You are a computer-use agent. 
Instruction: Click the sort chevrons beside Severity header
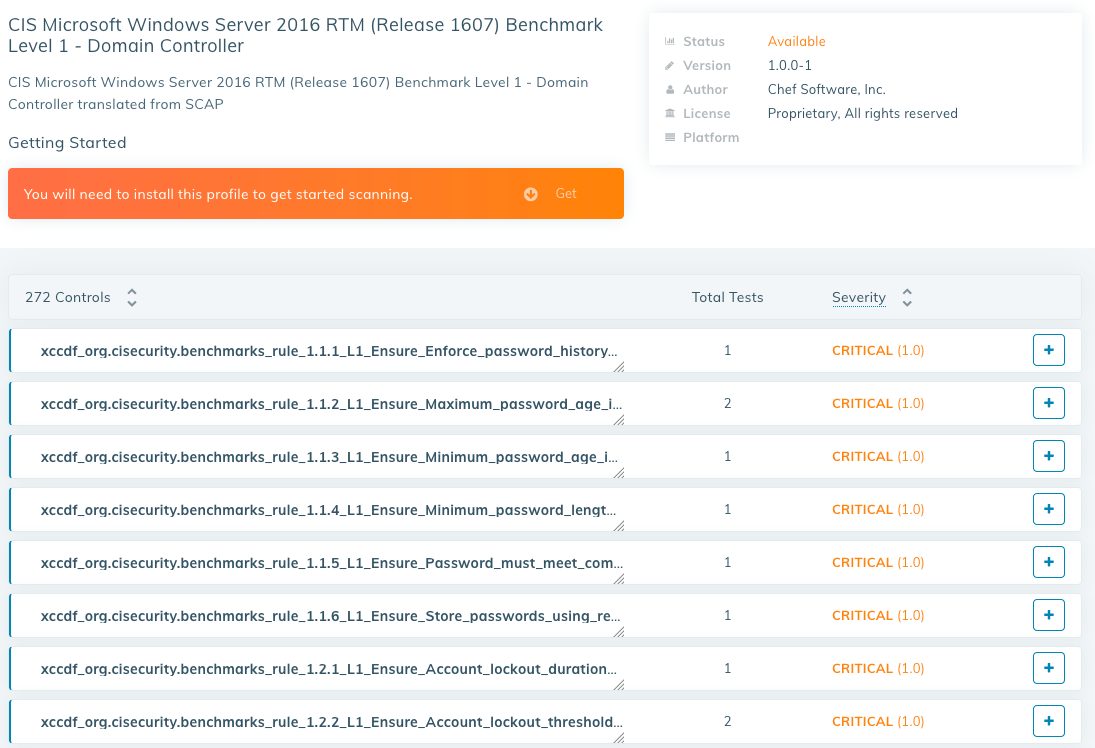[x=906, y=297]
